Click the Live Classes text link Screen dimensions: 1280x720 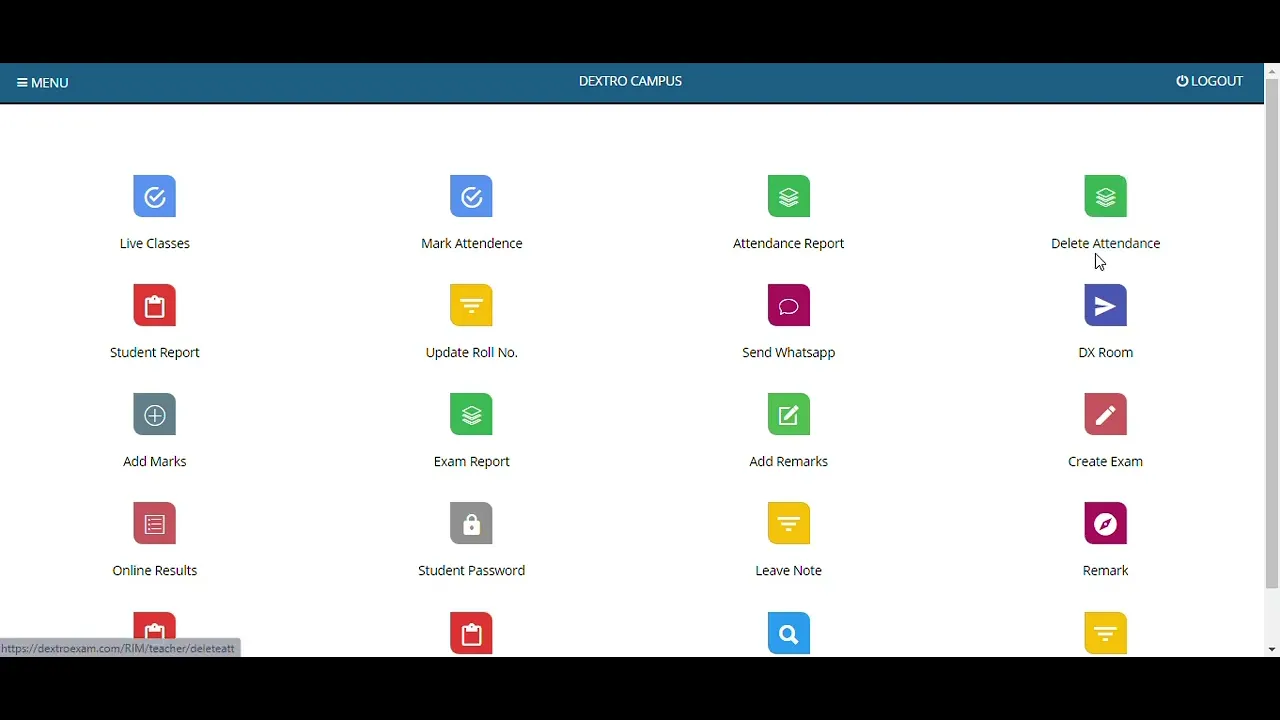[155, 243]
